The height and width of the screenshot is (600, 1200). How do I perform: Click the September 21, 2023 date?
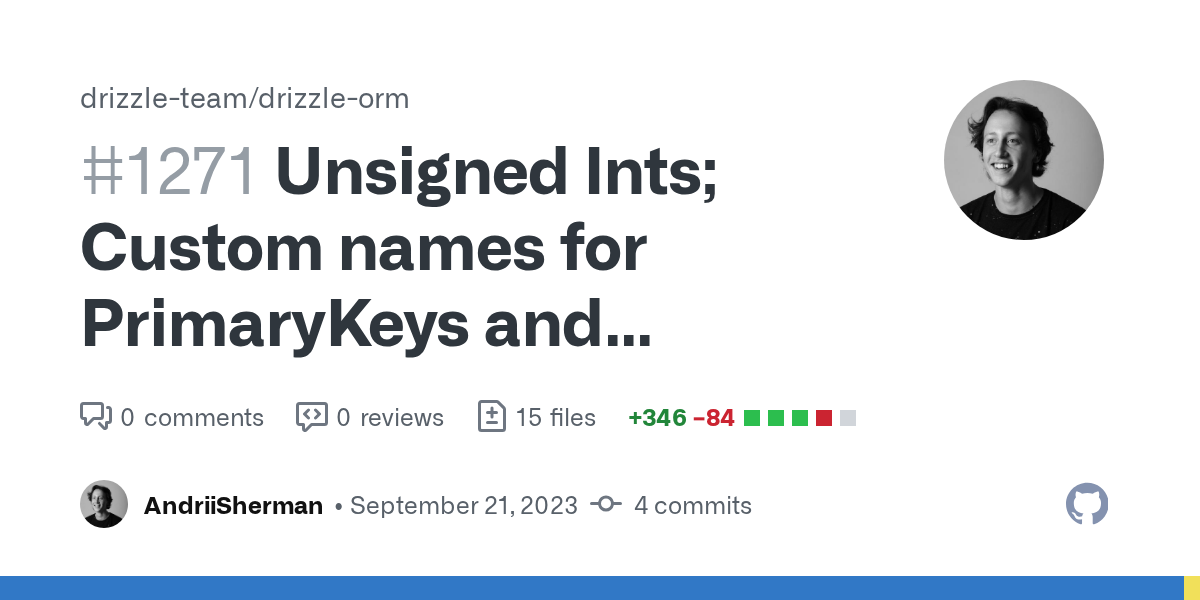click(463, 506)
